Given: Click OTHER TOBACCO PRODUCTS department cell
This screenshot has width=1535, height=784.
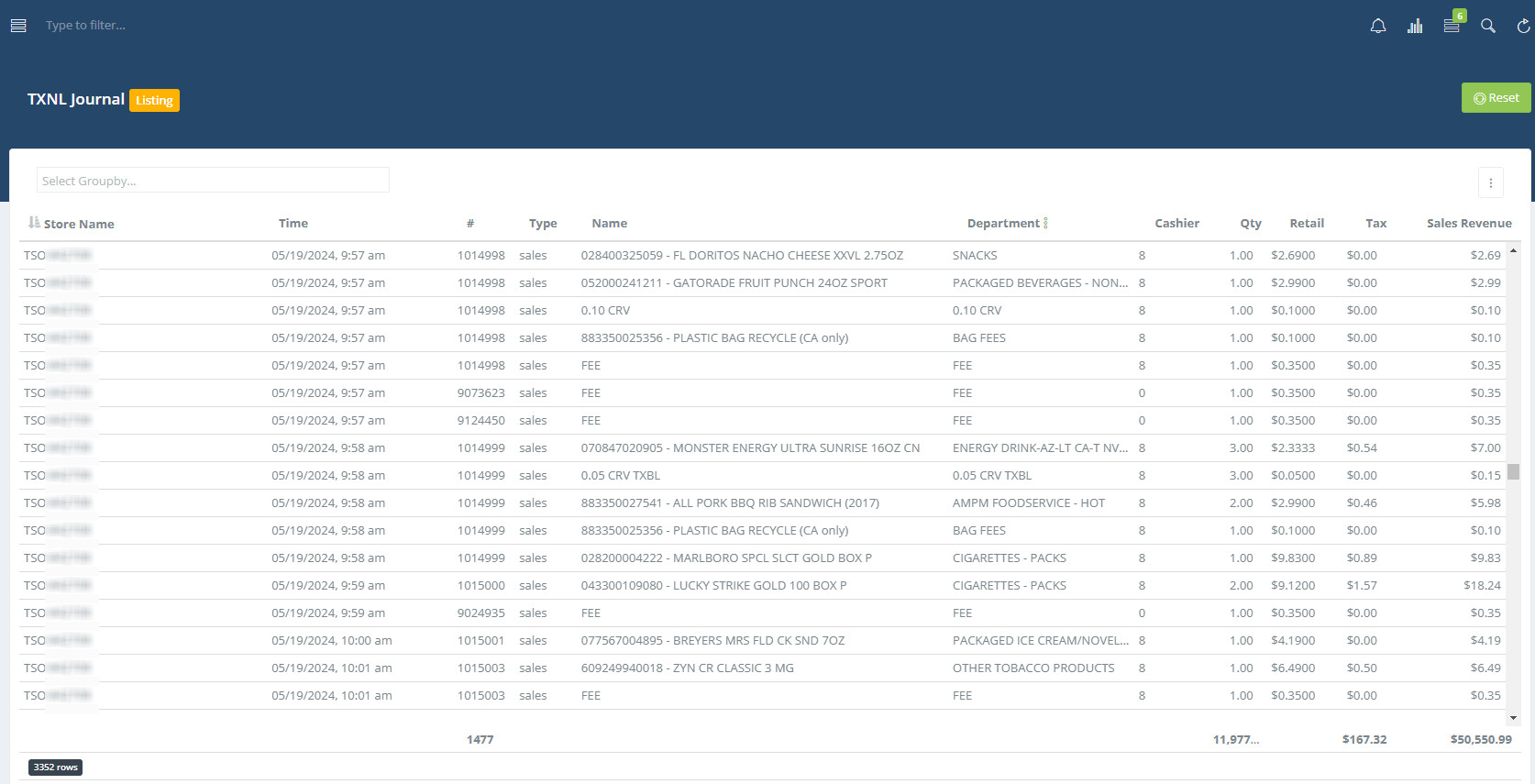Looking at the screenshot, I should pyautogui.click(x=1033, y=668).
